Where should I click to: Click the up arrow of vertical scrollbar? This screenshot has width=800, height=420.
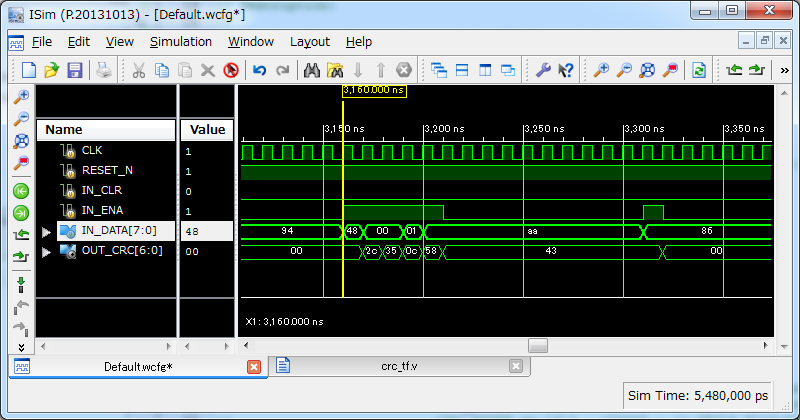click(x=784, y=93)
